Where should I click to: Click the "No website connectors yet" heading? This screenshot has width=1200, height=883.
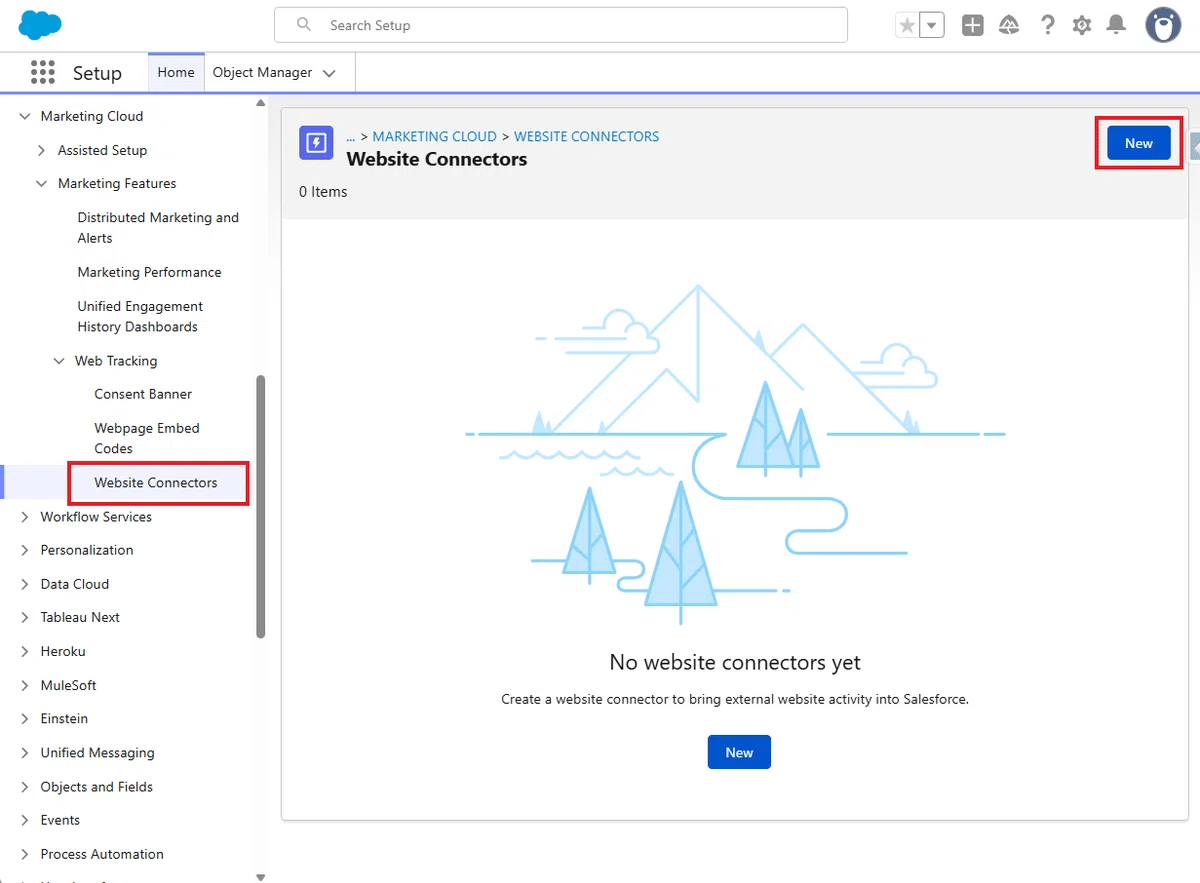[735, 662]
